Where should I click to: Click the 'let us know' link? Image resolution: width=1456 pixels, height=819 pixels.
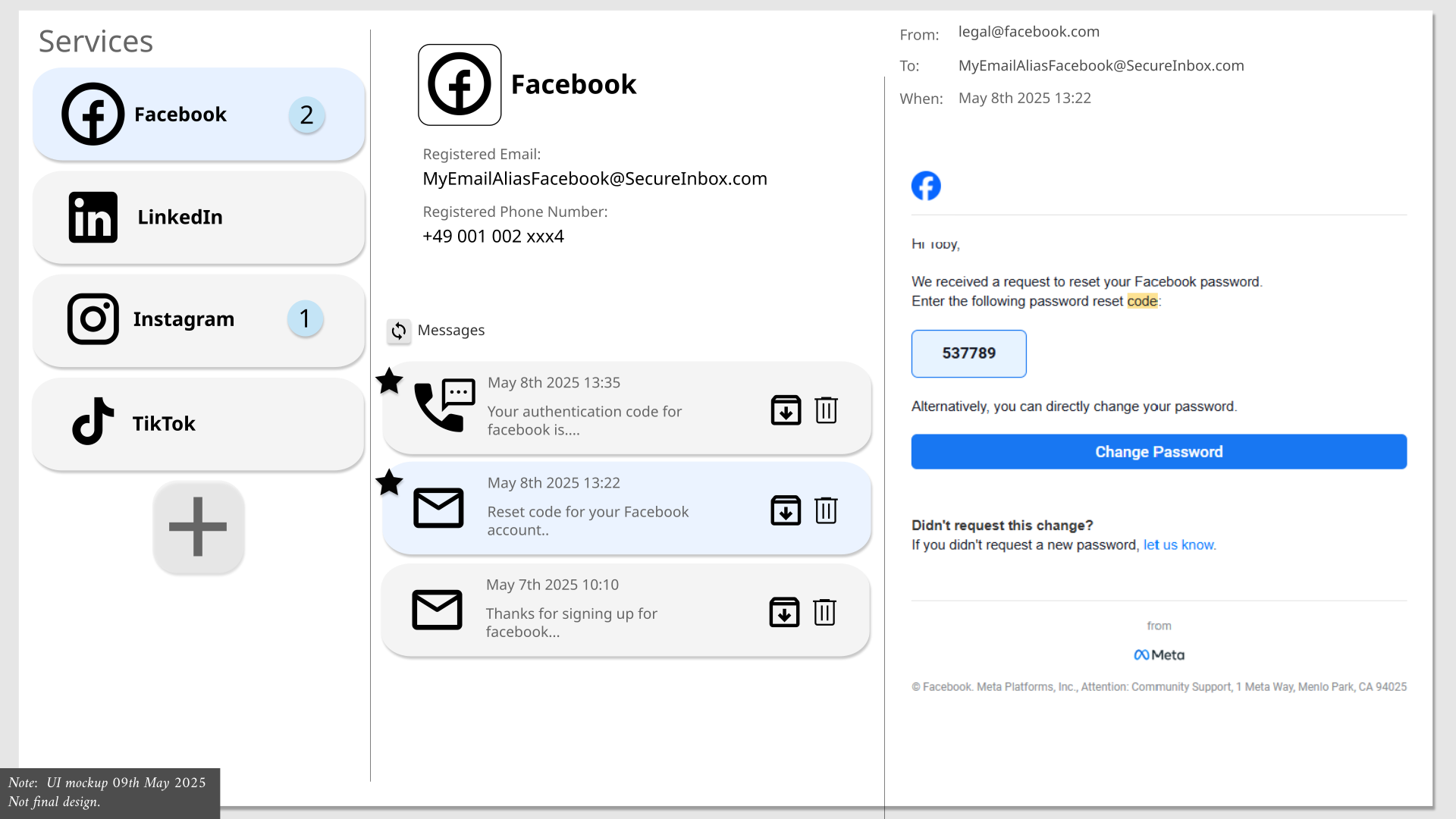(1178, 545)
